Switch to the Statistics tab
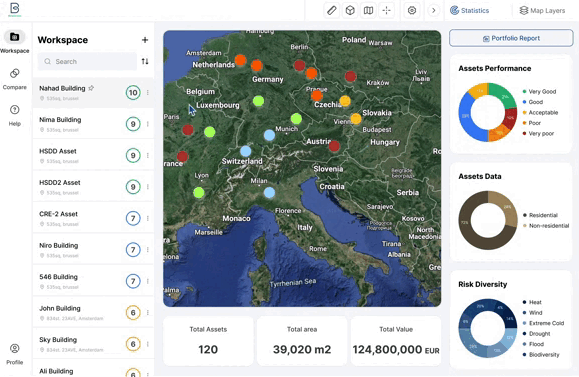Image resolution: width=579 pixels, height=377 pixels. point(470,10)
